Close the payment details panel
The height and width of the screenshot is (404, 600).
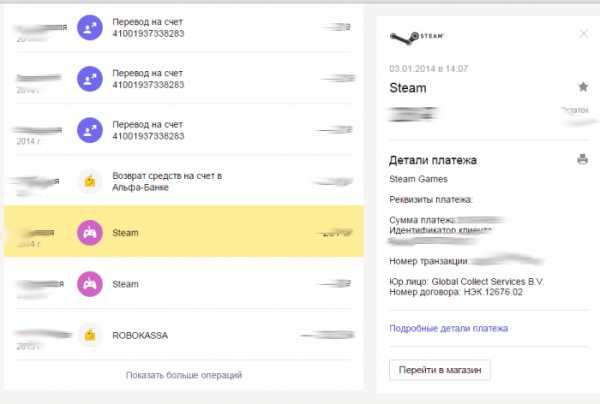coord(584,34)
